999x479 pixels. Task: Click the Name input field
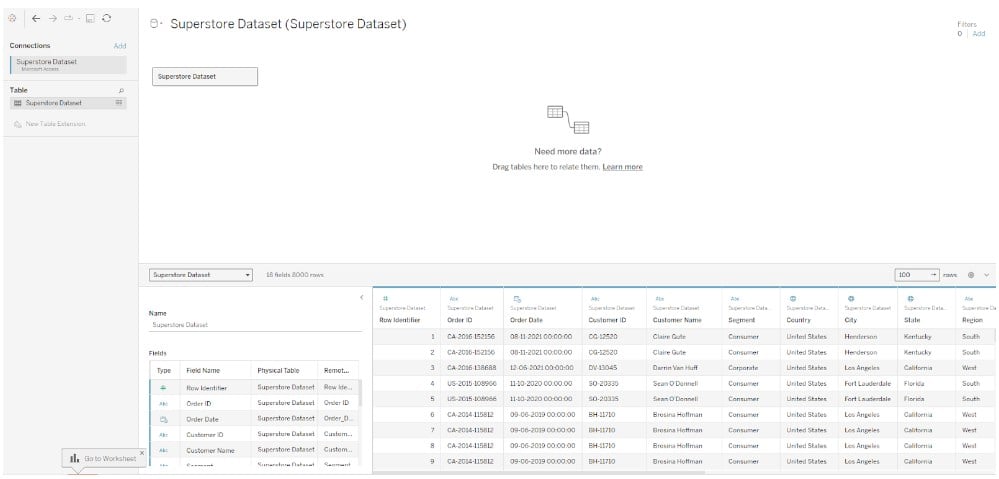point(255,325)
